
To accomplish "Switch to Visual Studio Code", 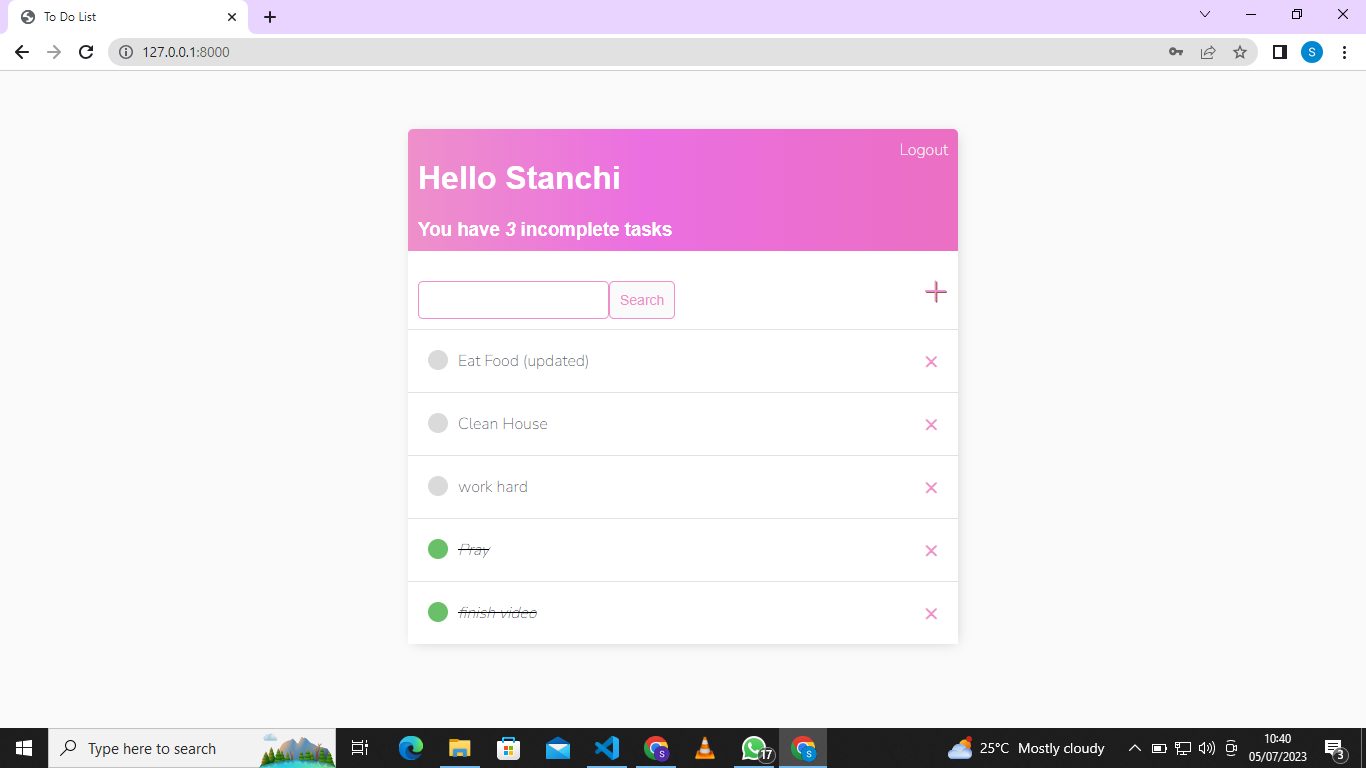I will pyautogui.click(x=607, y=748).
